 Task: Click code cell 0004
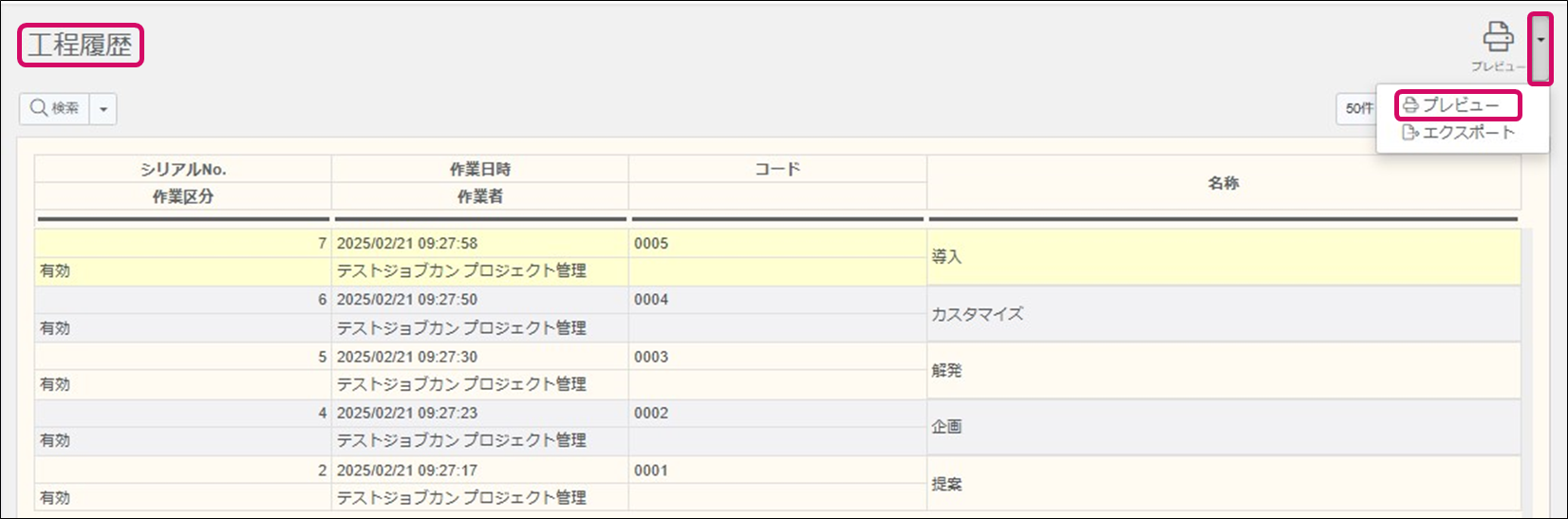coord(651,300)
